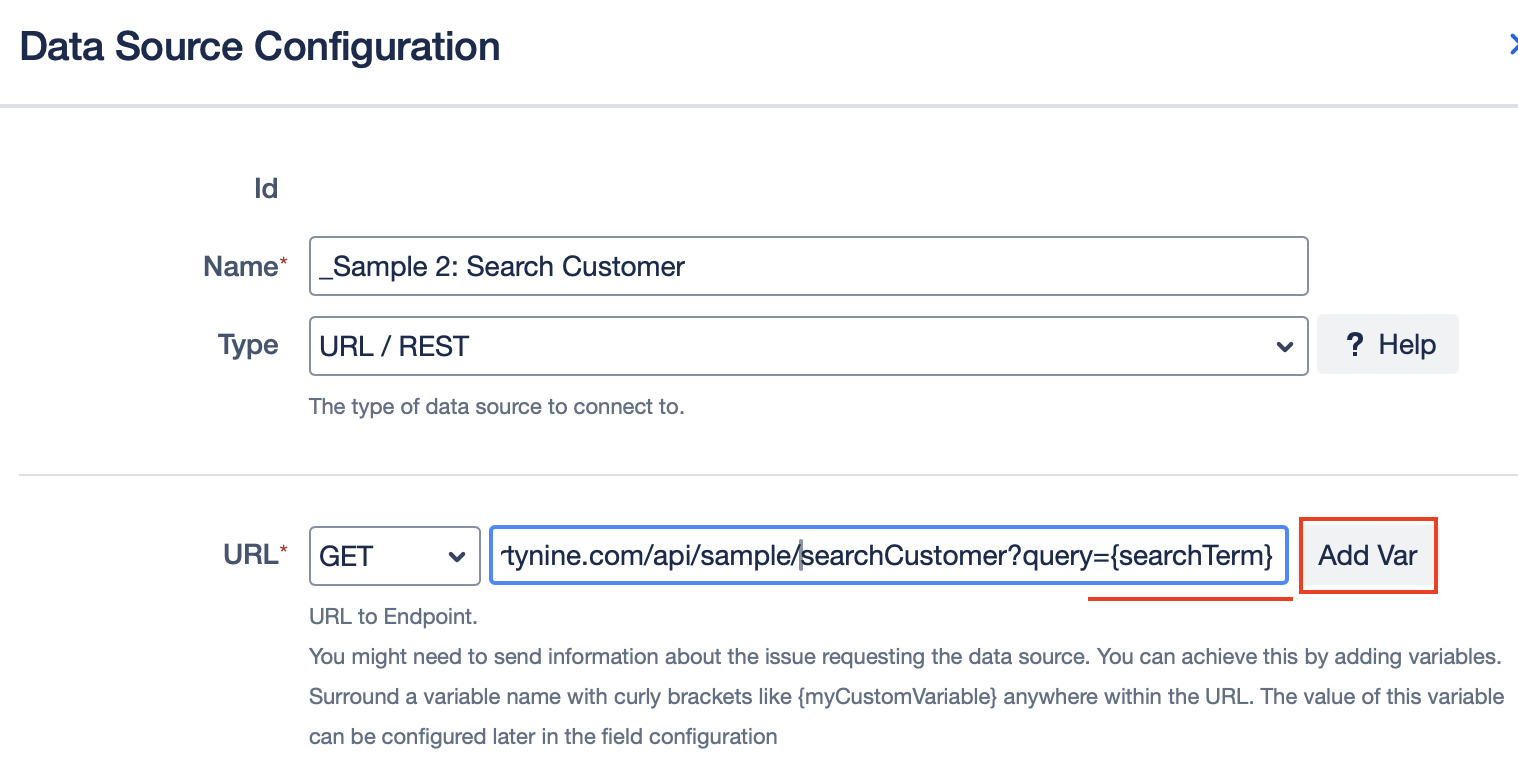Open Help for the URL / REST type
This screenshot has height=784, width=1518.
point(1388,344)
